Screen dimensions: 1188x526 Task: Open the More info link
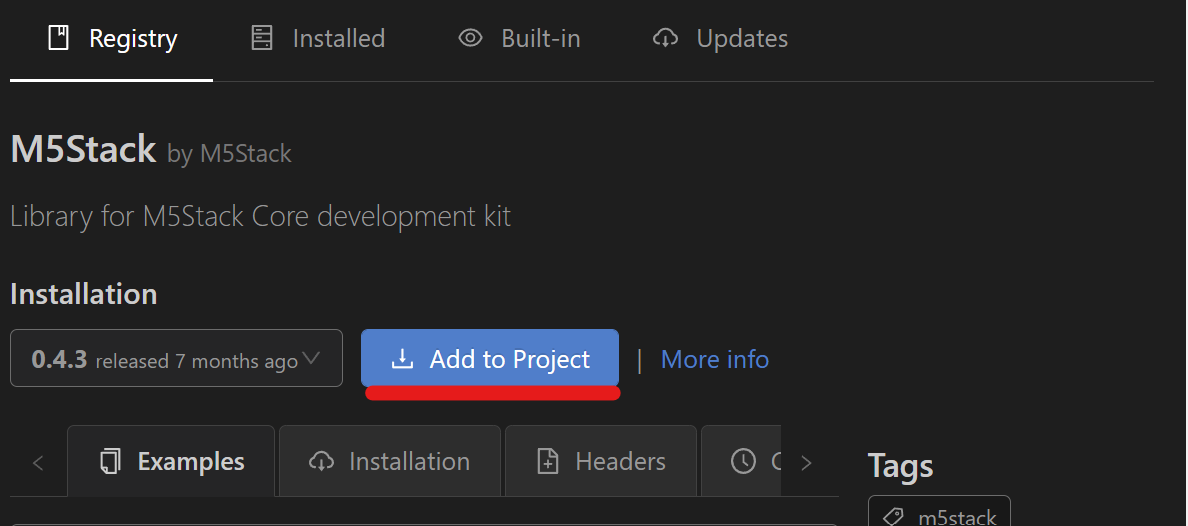tap(714, 359)
